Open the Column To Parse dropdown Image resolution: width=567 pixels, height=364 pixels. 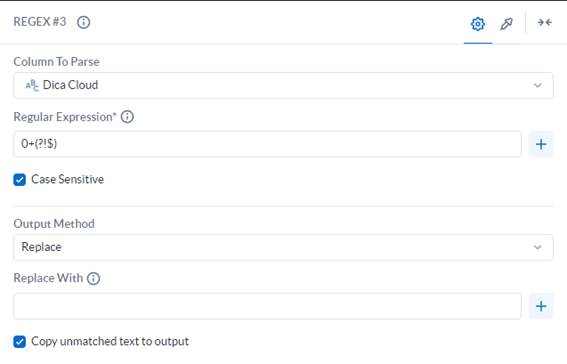[283, 85]
